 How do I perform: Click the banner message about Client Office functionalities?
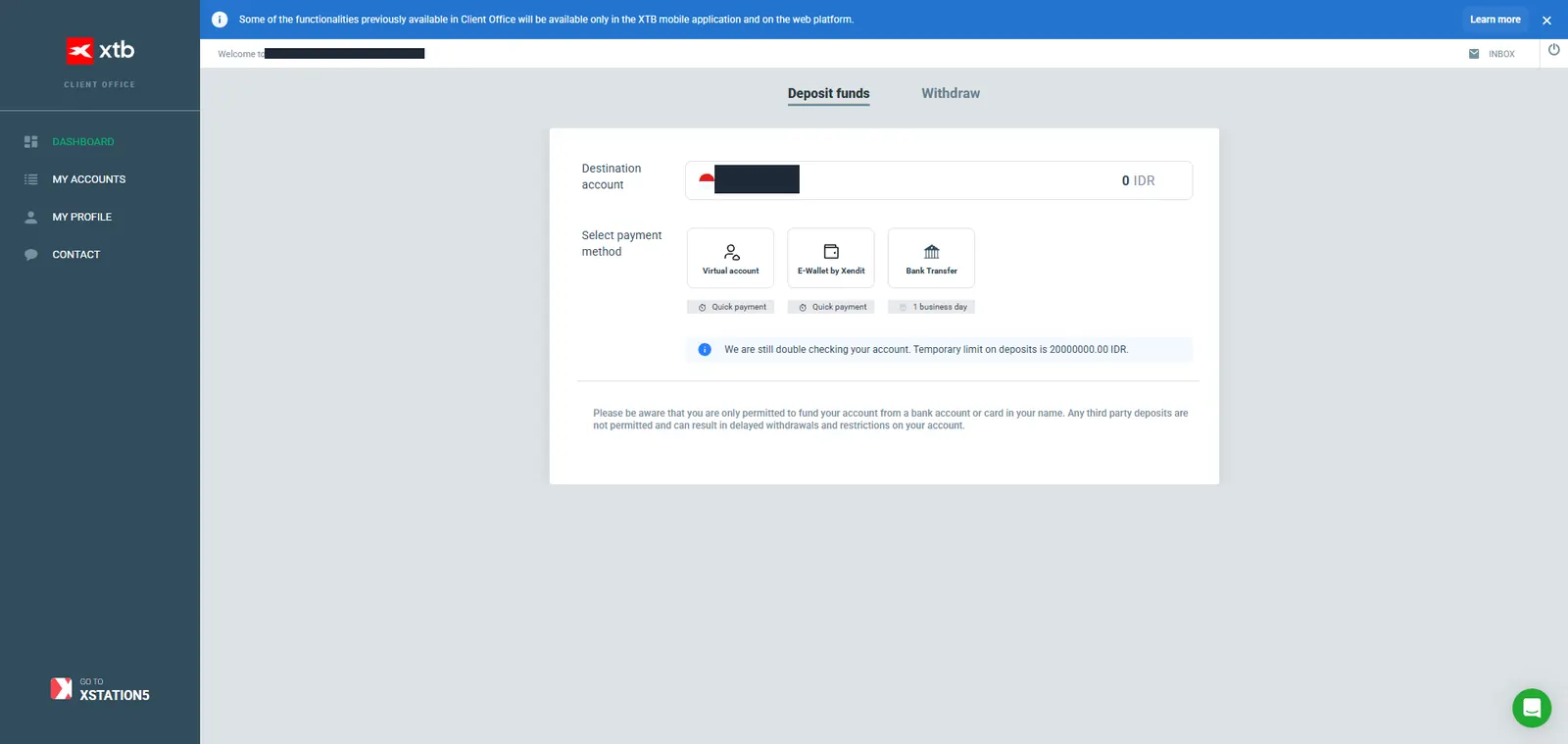pyautogui.click(x=546, y=20)
